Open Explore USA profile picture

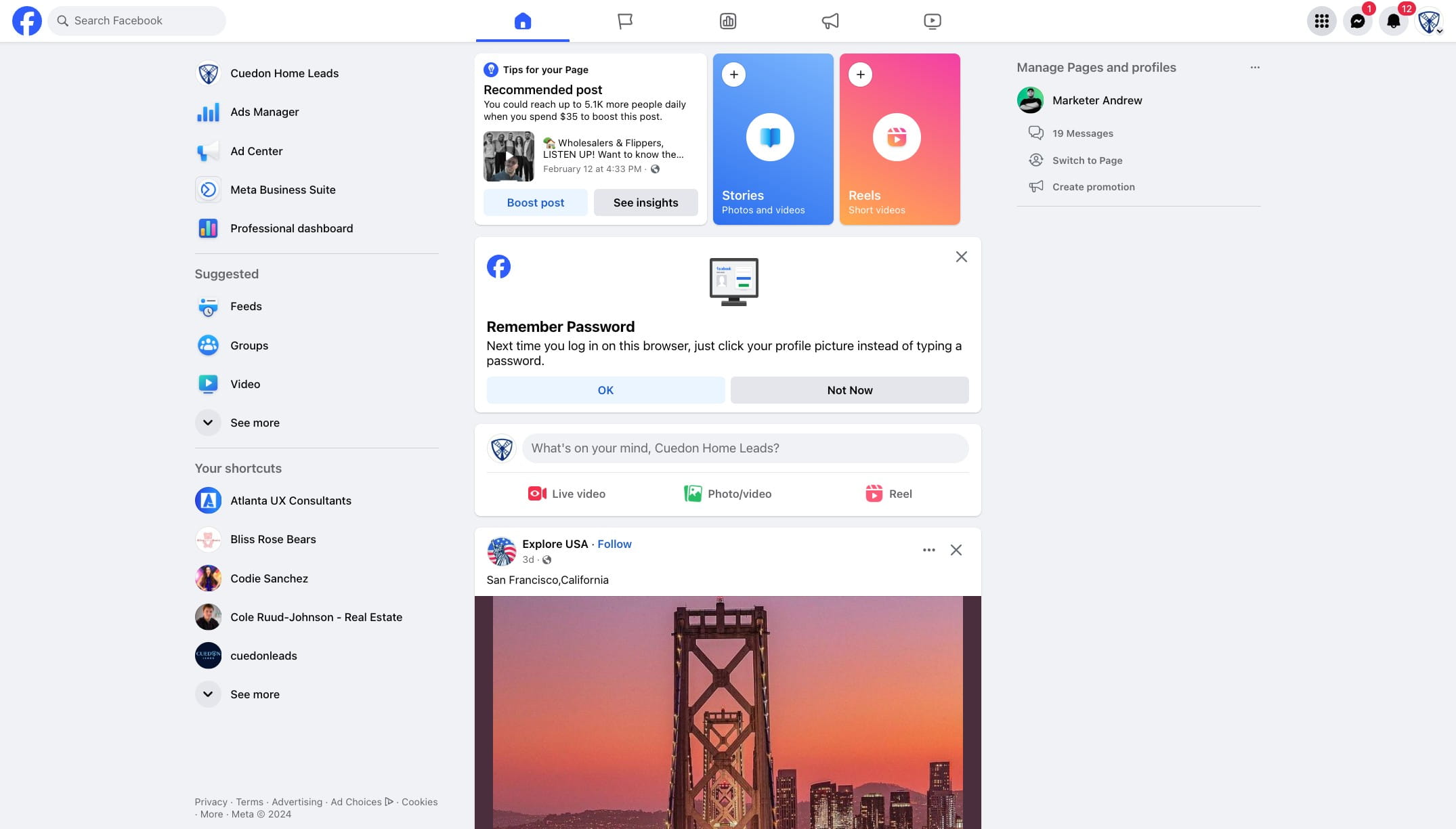[x=501, y=551]
